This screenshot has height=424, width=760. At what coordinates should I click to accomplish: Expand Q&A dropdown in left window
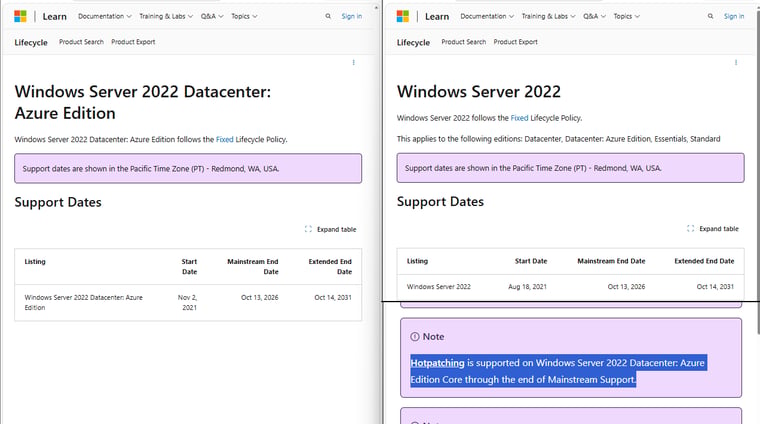[x=212, y=16]
